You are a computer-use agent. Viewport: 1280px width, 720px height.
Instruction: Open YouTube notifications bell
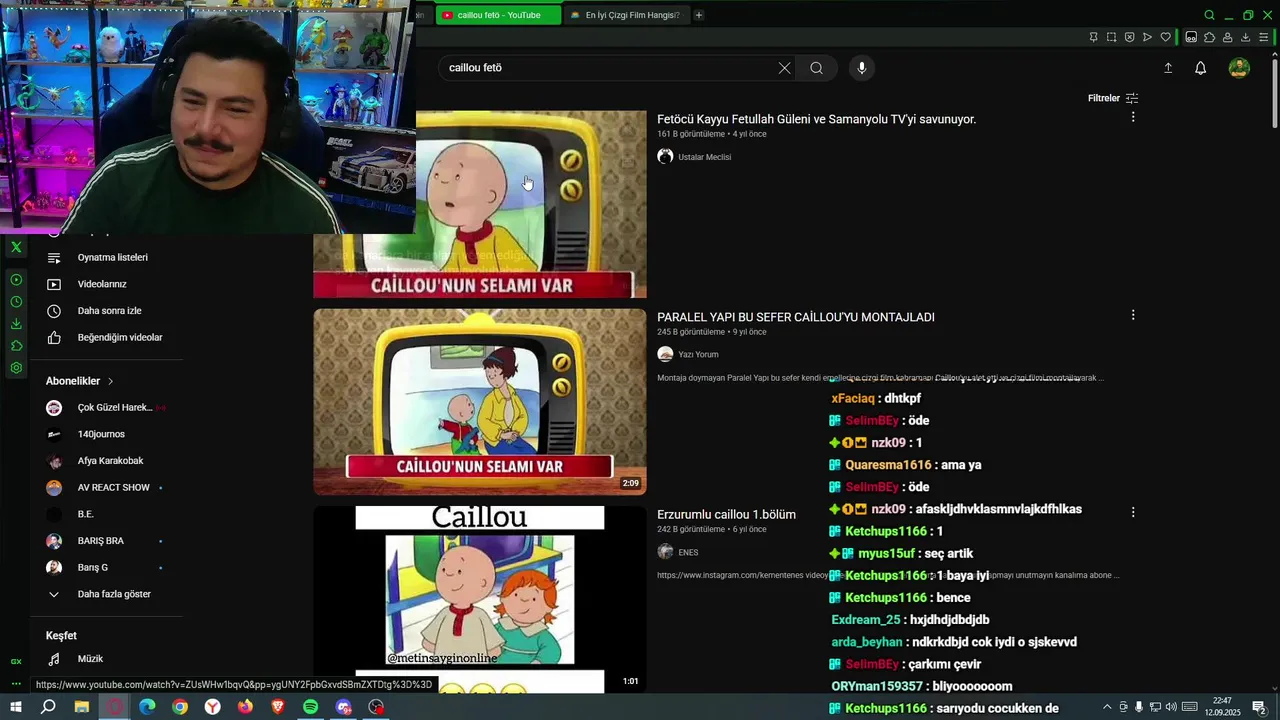(x=1201, y=68)
